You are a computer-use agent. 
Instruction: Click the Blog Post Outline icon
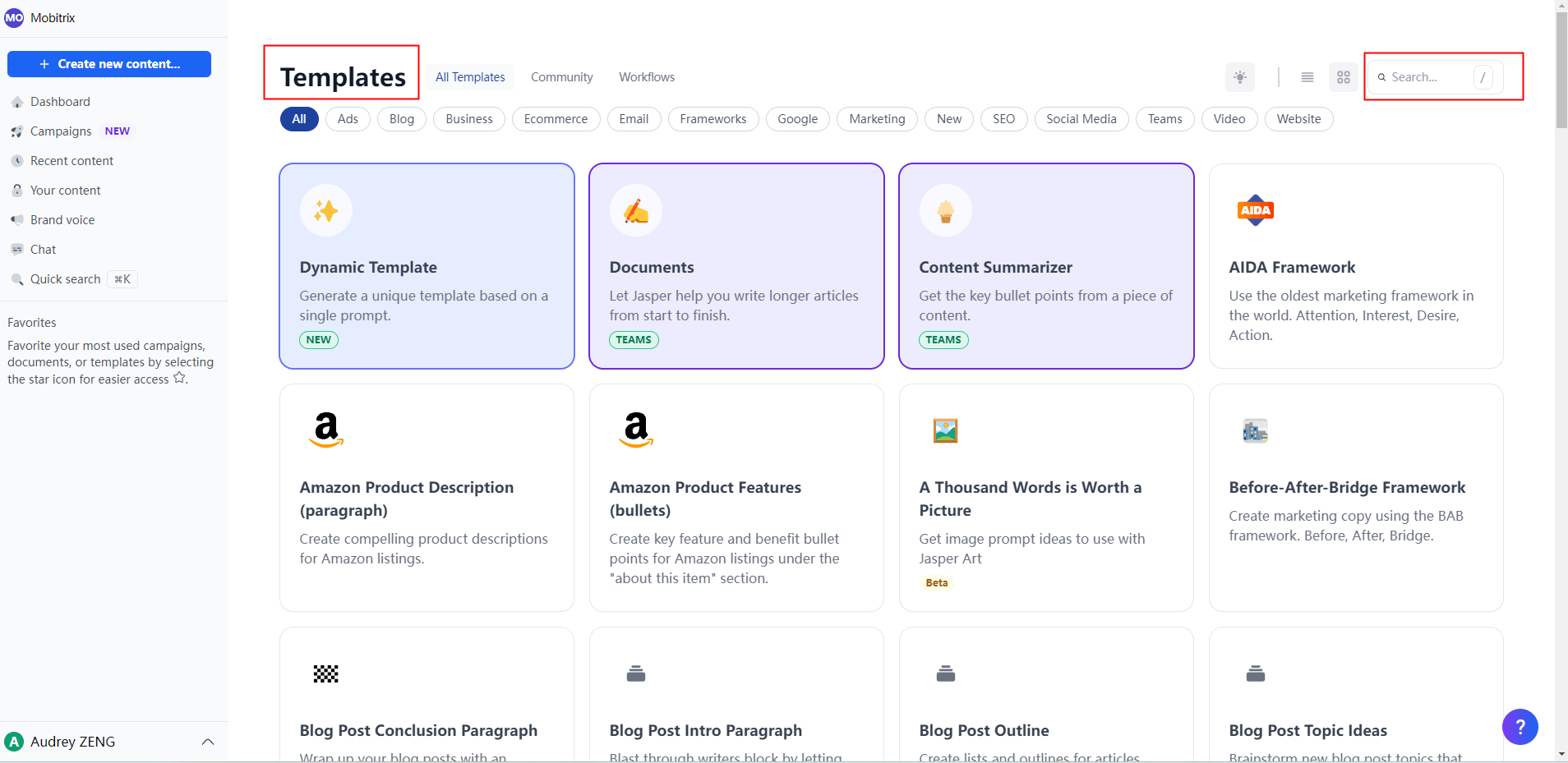pyautogui.click(x=946, y=674)
